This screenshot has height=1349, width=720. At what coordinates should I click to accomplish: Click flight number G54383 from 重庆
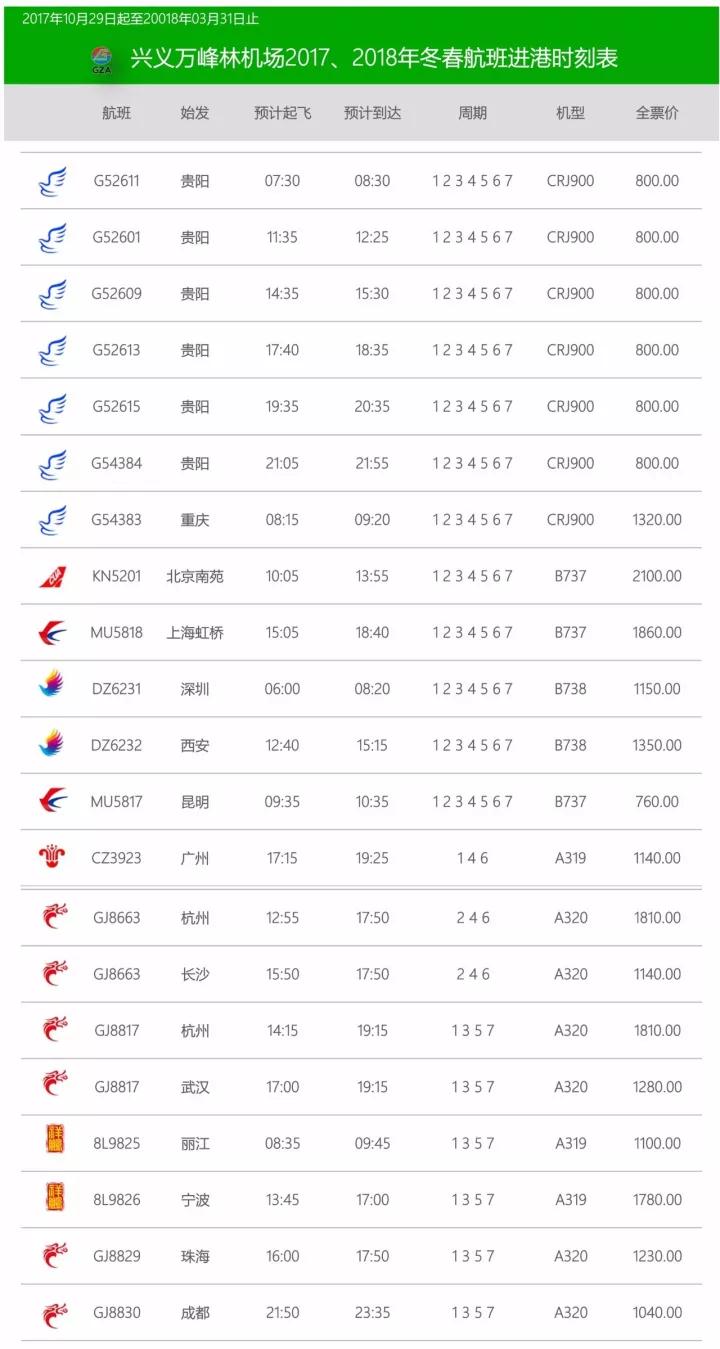(116, 520)
